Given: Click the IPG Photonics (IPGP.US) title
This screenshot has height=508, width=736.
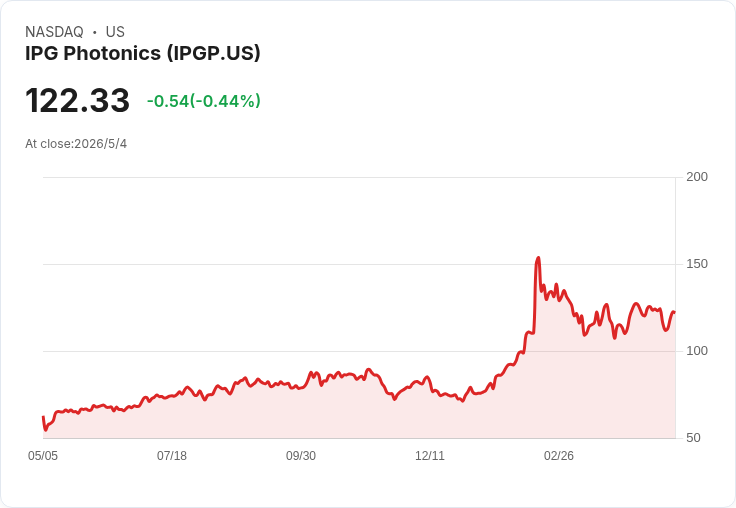Looking at the screenshot, I should click(143, 54).
